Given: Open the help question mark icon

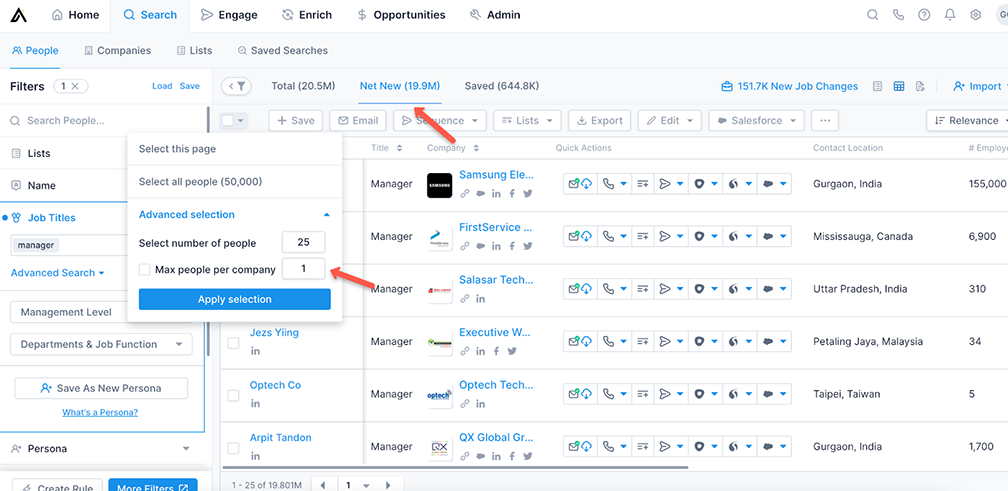Looking at the screenshot, I should click(923, 15).
